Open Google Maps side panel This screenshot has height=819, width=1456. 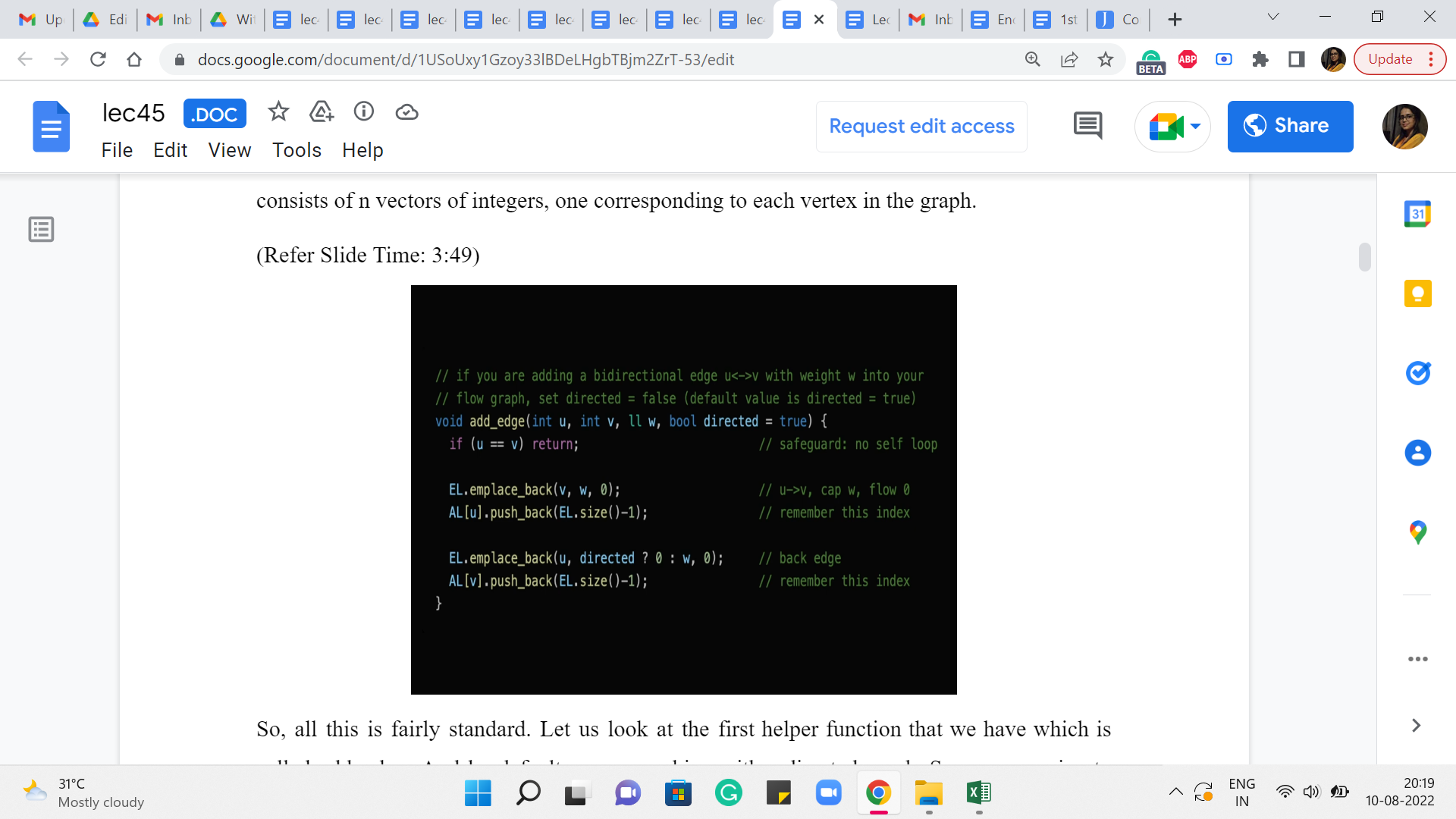[x=1417, y=532]
